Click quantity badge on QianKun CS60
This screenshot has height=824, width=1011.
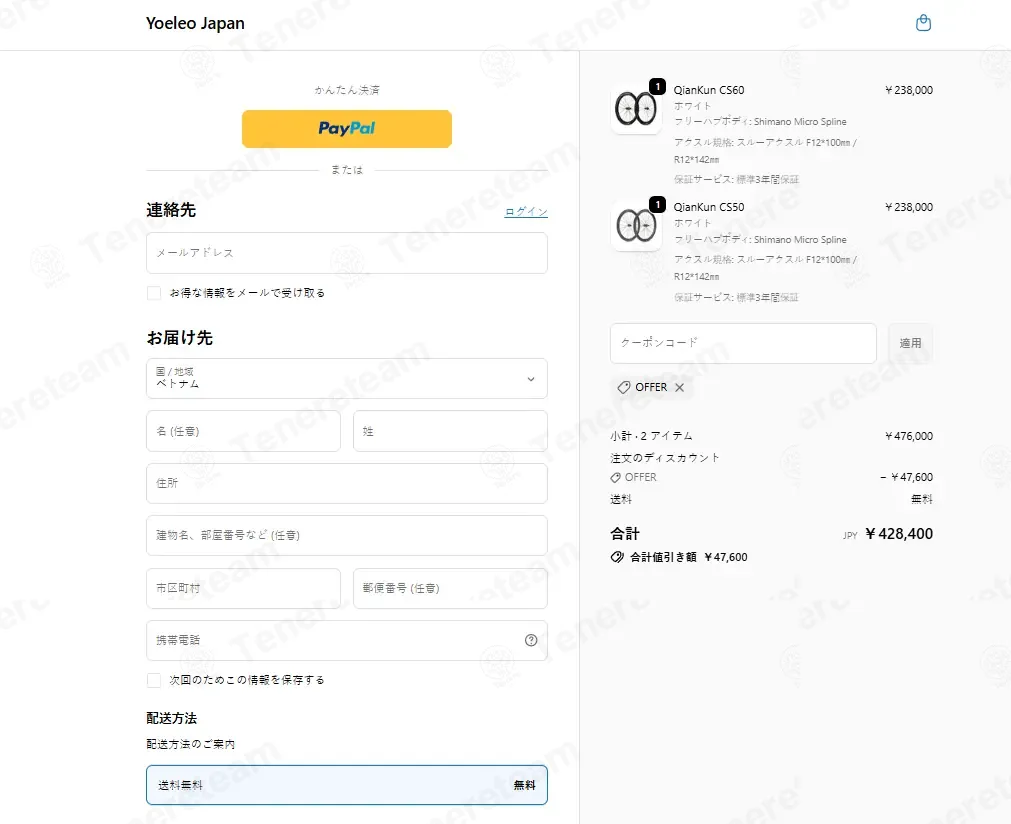pyautogui.click(x=657, y=86)
